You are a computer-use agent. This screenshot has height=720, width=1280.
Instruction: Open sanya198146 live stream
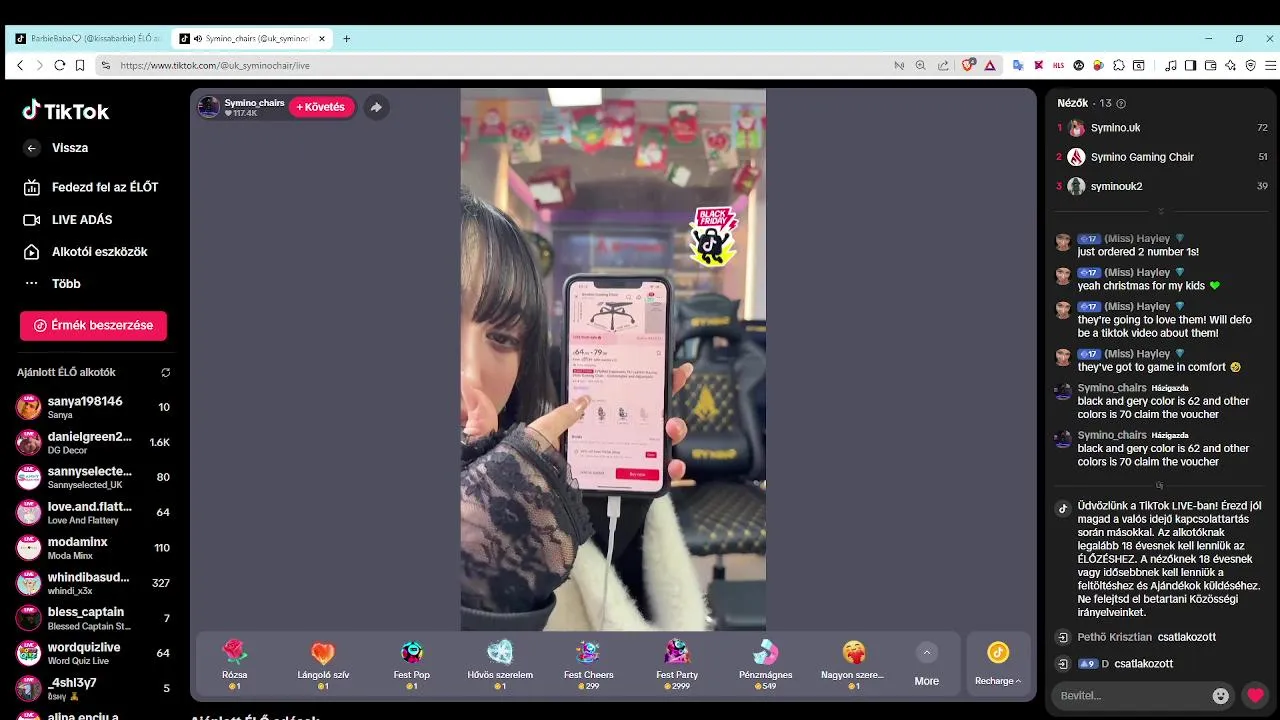point(93,407)
